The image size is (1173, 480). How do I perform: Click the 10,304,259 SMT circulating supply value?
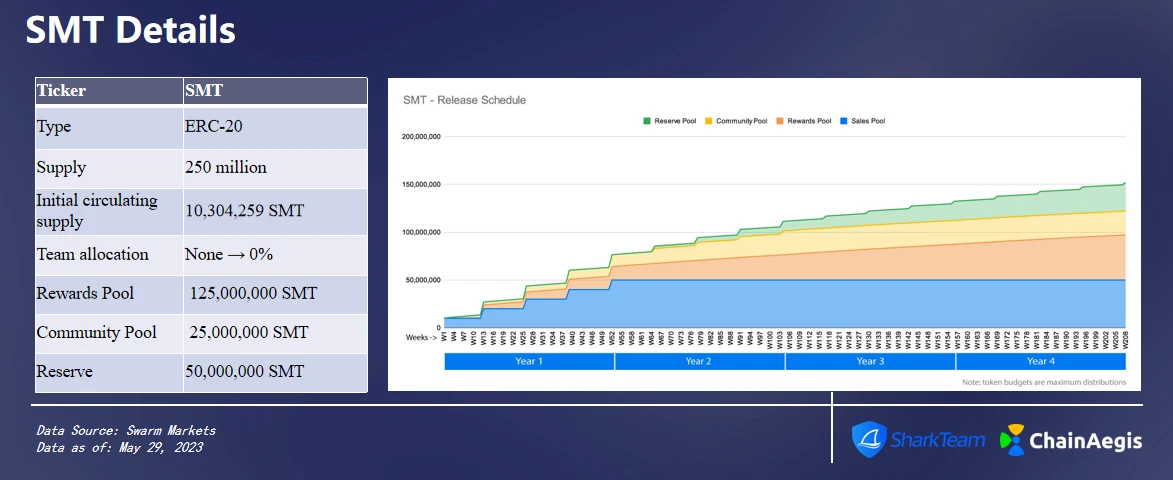tap(275, 211)
